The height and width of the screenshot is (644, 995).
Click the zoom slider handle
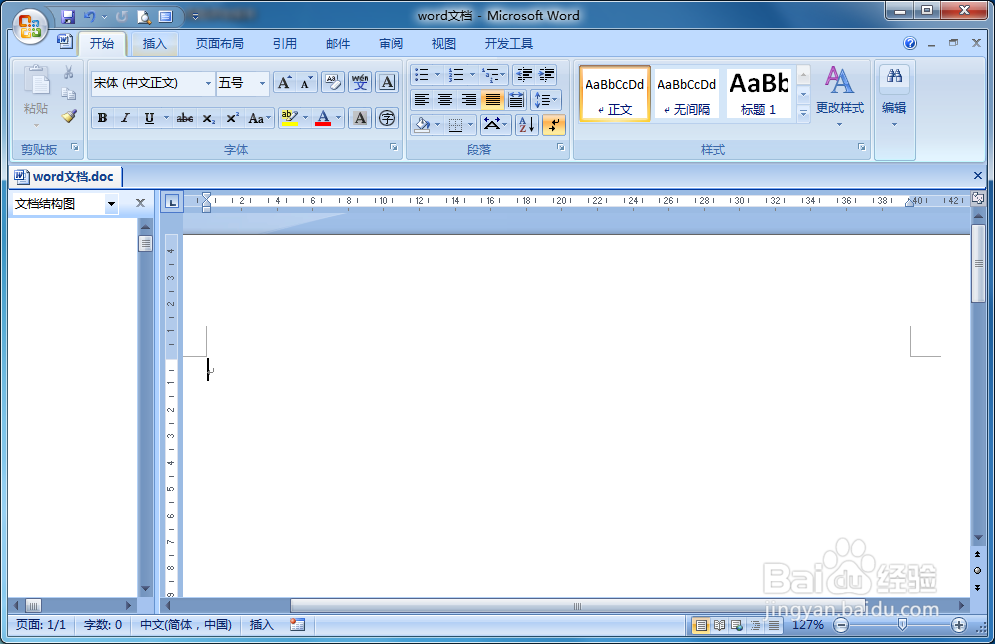tap(902, 625)
